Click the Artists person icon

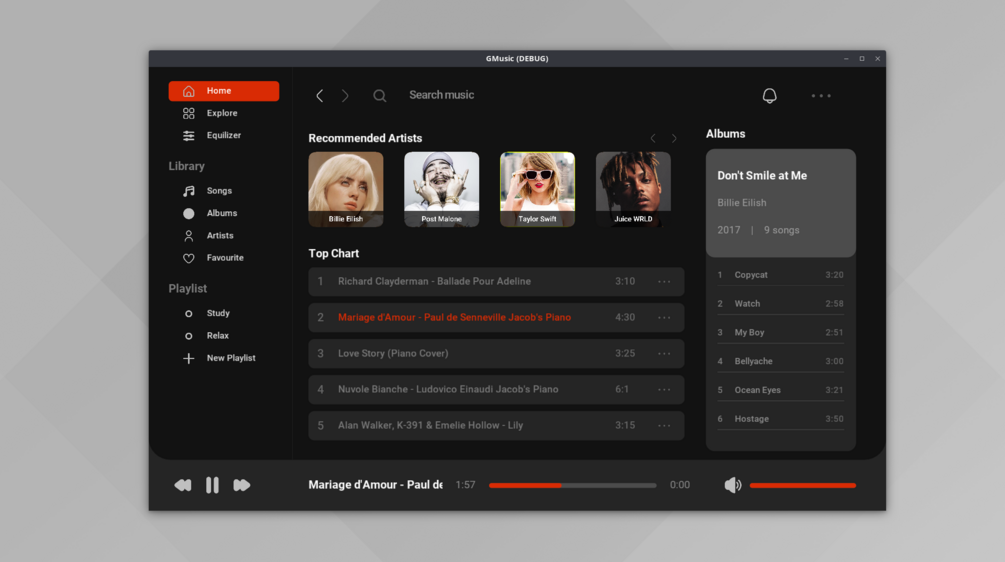(188, 236)
